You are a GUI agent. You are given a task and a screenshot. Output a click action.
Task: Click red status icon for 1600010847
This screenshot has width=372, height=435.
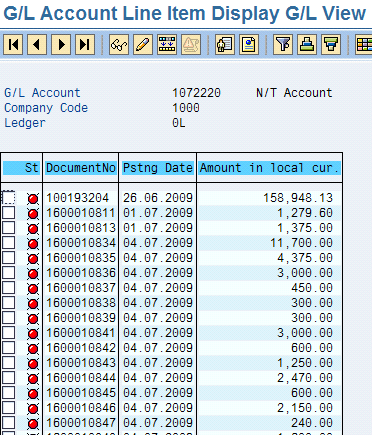[33, 424]
